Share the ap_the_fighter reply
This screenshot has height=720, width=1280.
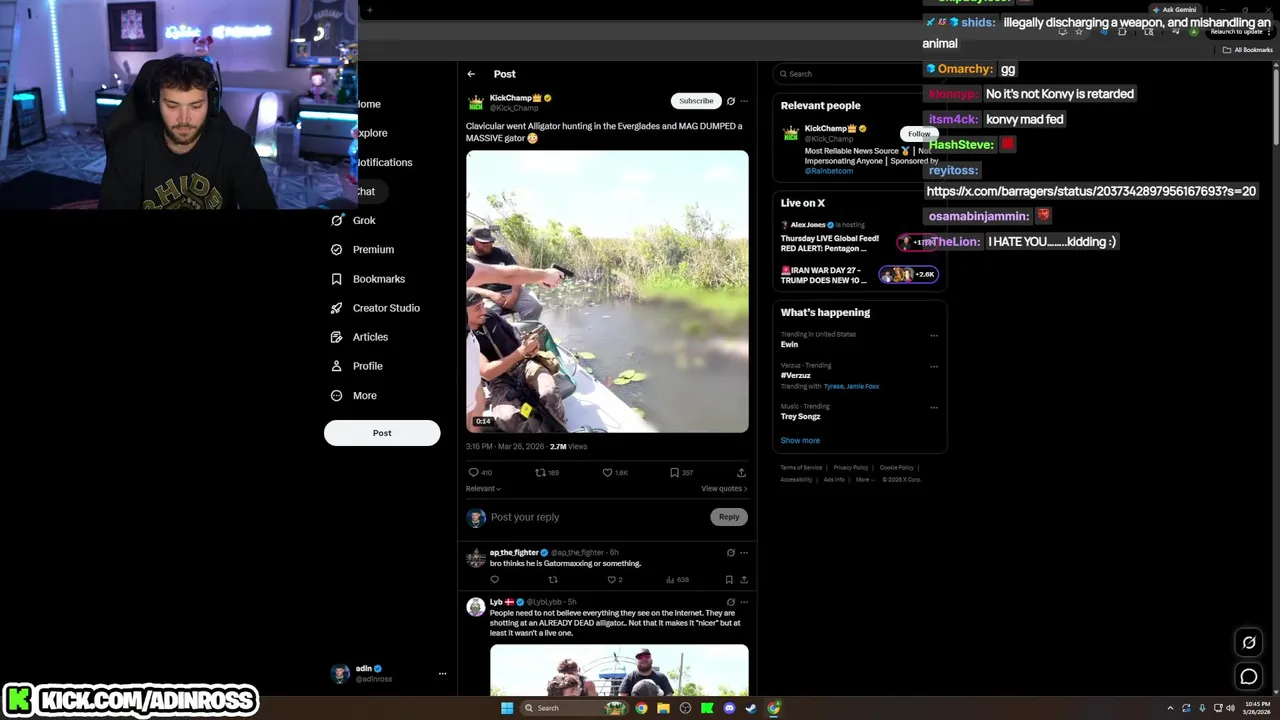743,580
